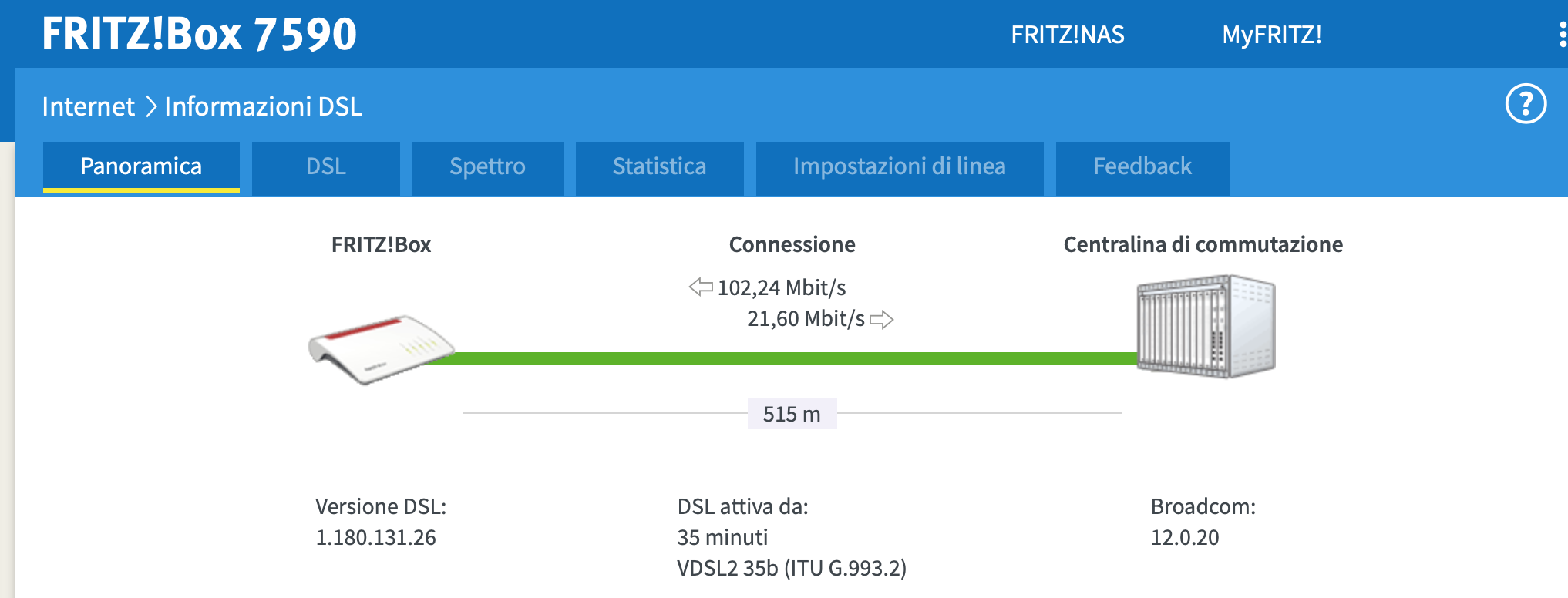Click the FRITZ!Box 7590 logo title
This screenshot has width=1568, height=598.
[x=200, y=34]
